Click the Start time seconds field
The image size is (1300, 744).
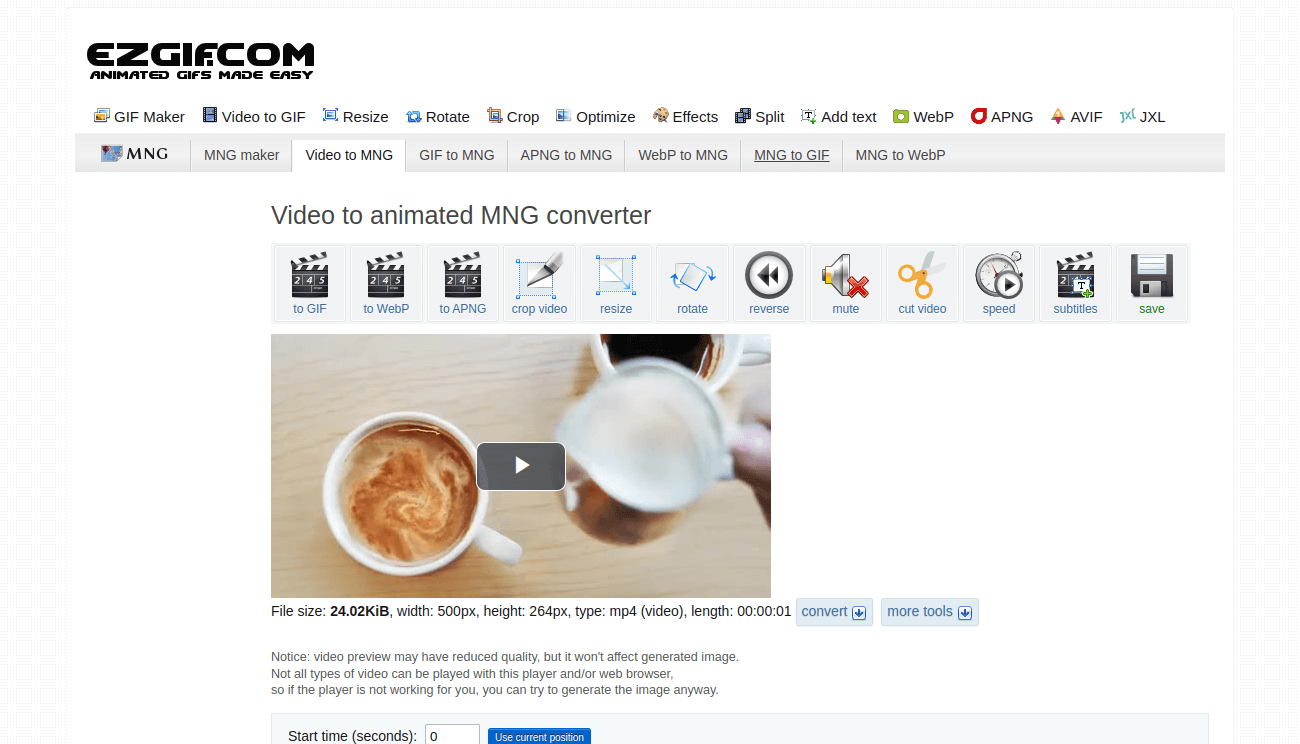pyautogui.click(x=452, y=736)
